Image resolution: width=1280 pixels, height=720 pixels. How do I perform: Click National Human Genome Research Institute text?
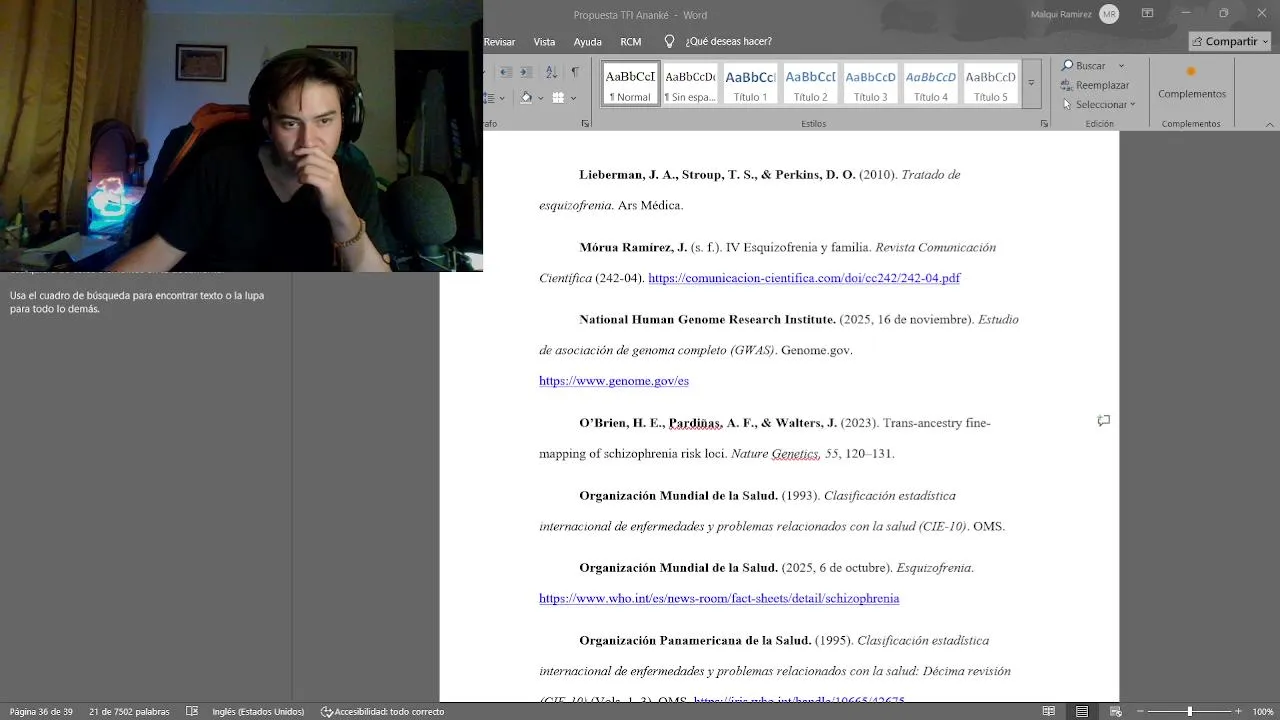pyautogui.click(x=707, y=320)
